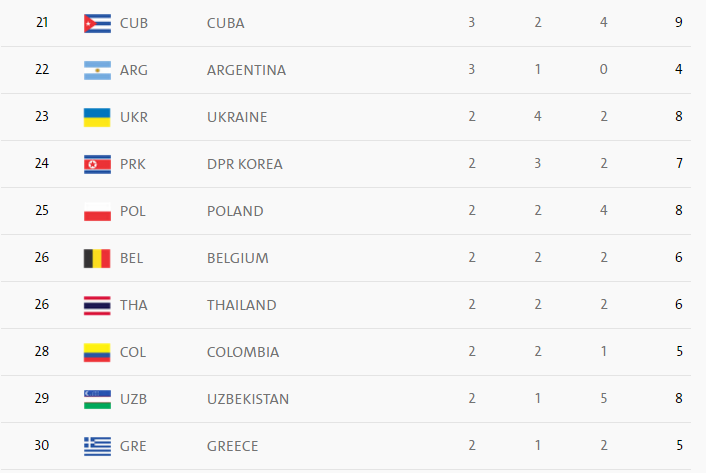Open the UKRAINE country link
This screenshot has width=706, height=473.
tap(237, 117)
